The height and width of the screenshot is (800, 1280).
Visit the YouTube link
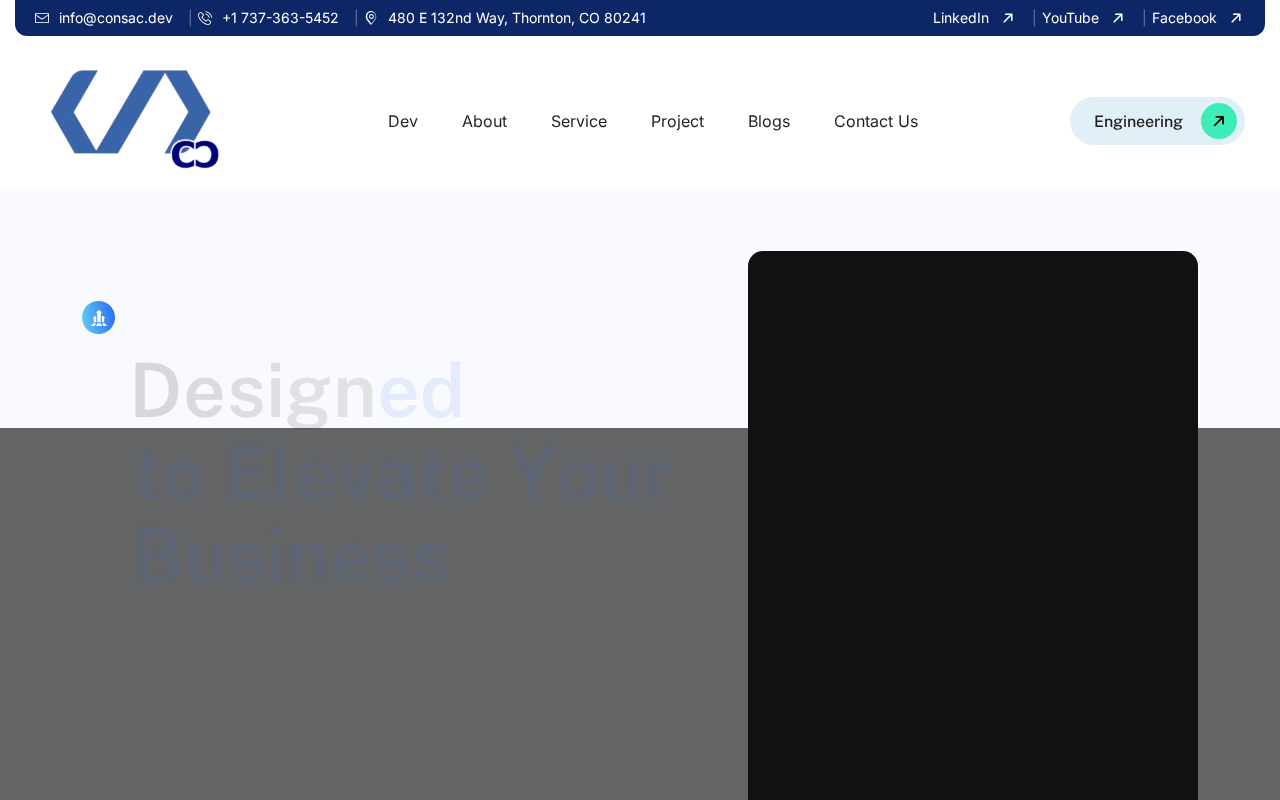1070,18
